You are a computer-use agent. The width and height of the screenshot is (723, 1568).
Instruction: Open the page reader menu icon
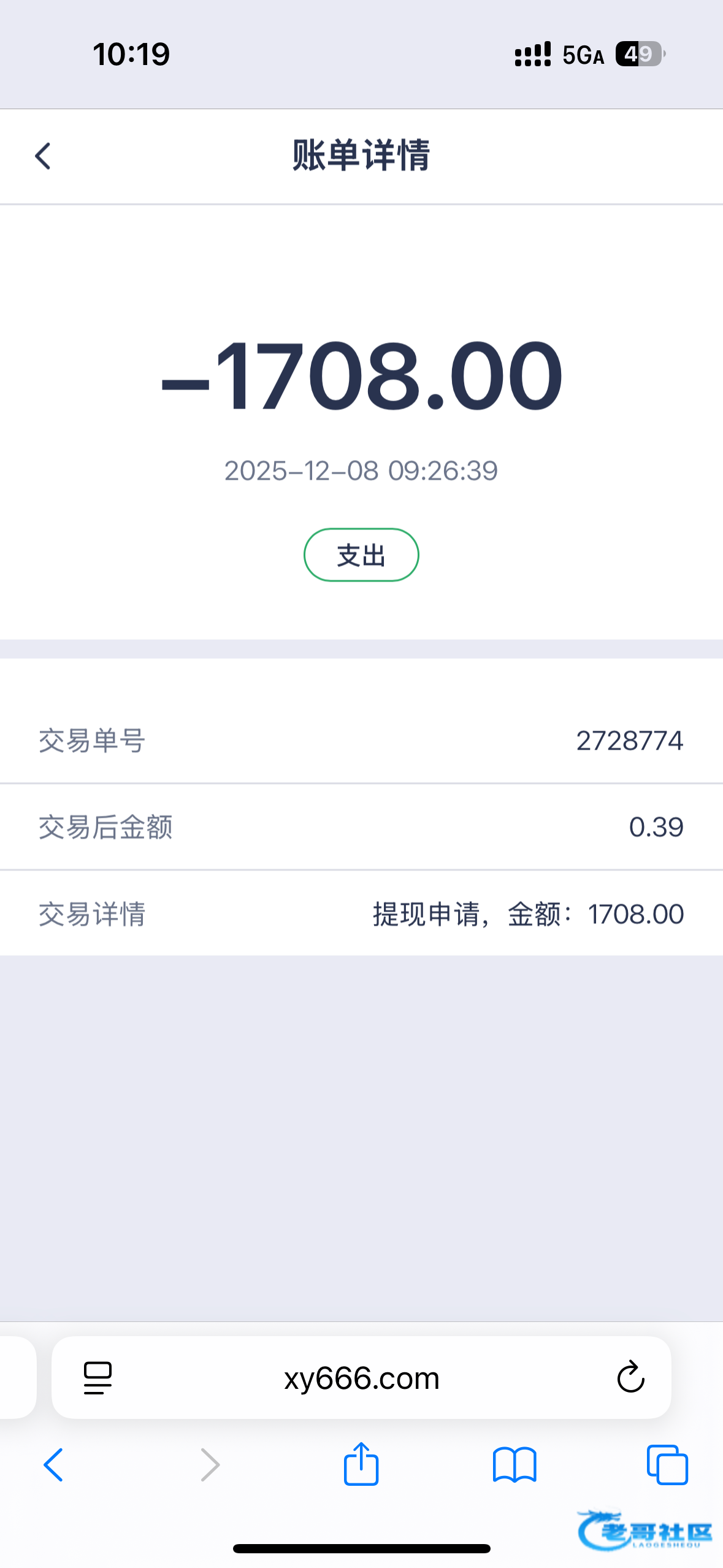click(98, 1378)
